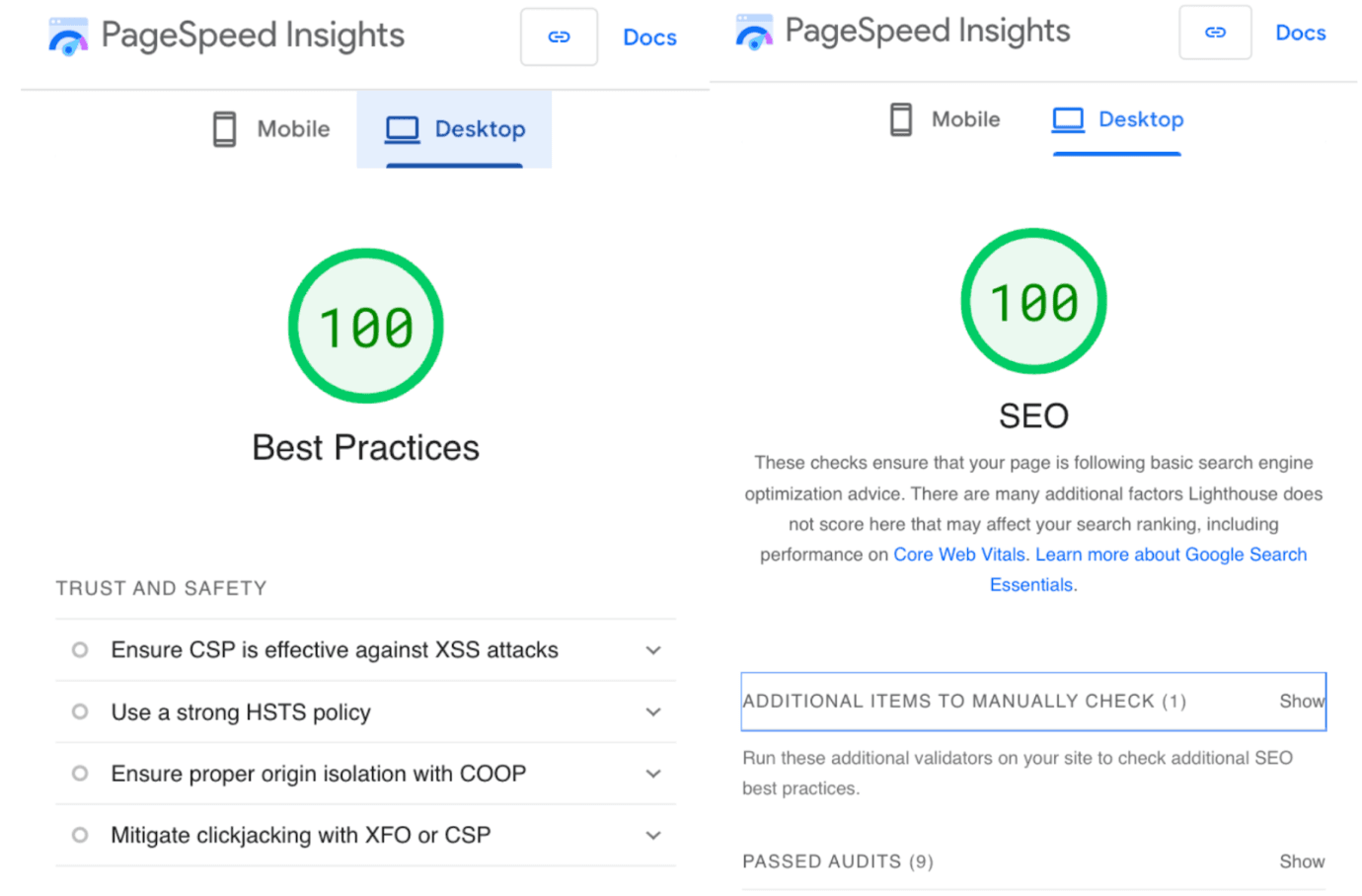The height and width of the screenshot is (896, 1362).
Task: Select the Desktop tab in right panel
Action: click(1117, 120)
